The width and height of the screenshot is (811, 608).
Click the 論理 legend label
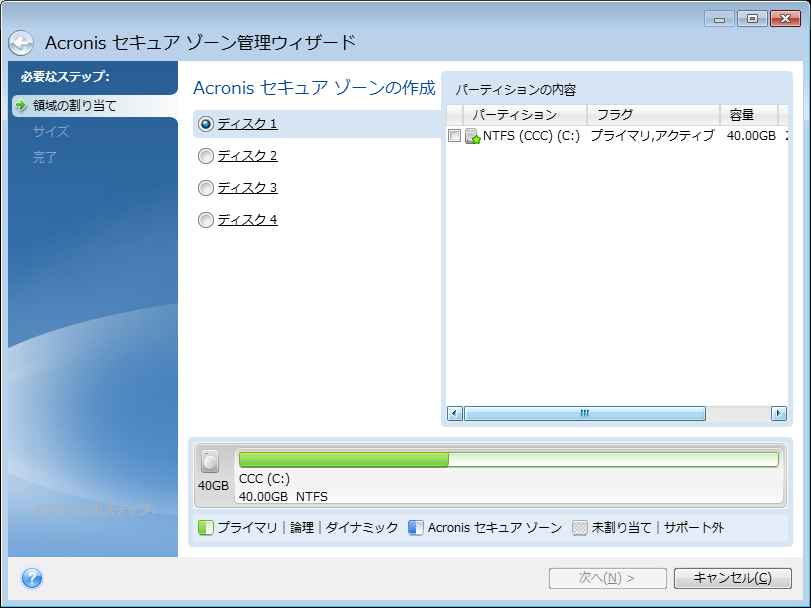pyautogui.click(x=302, y=527)
